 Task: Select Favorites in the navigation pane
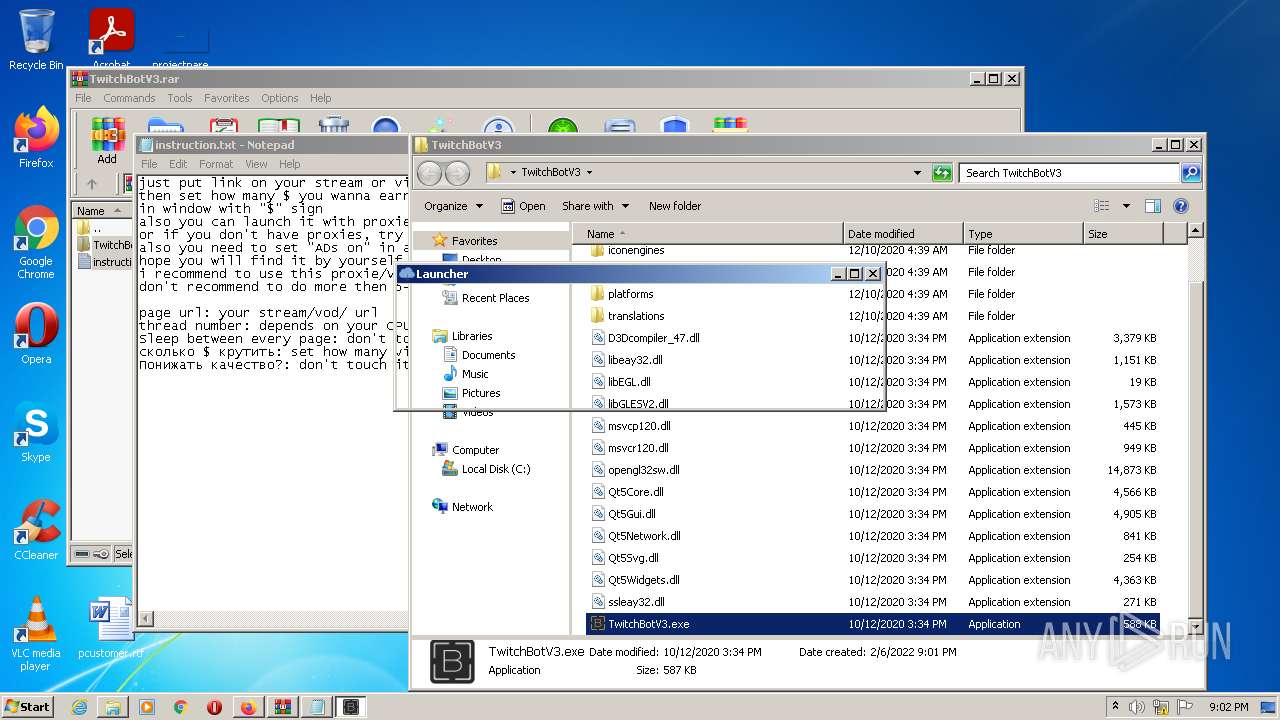tap(474, 241)
